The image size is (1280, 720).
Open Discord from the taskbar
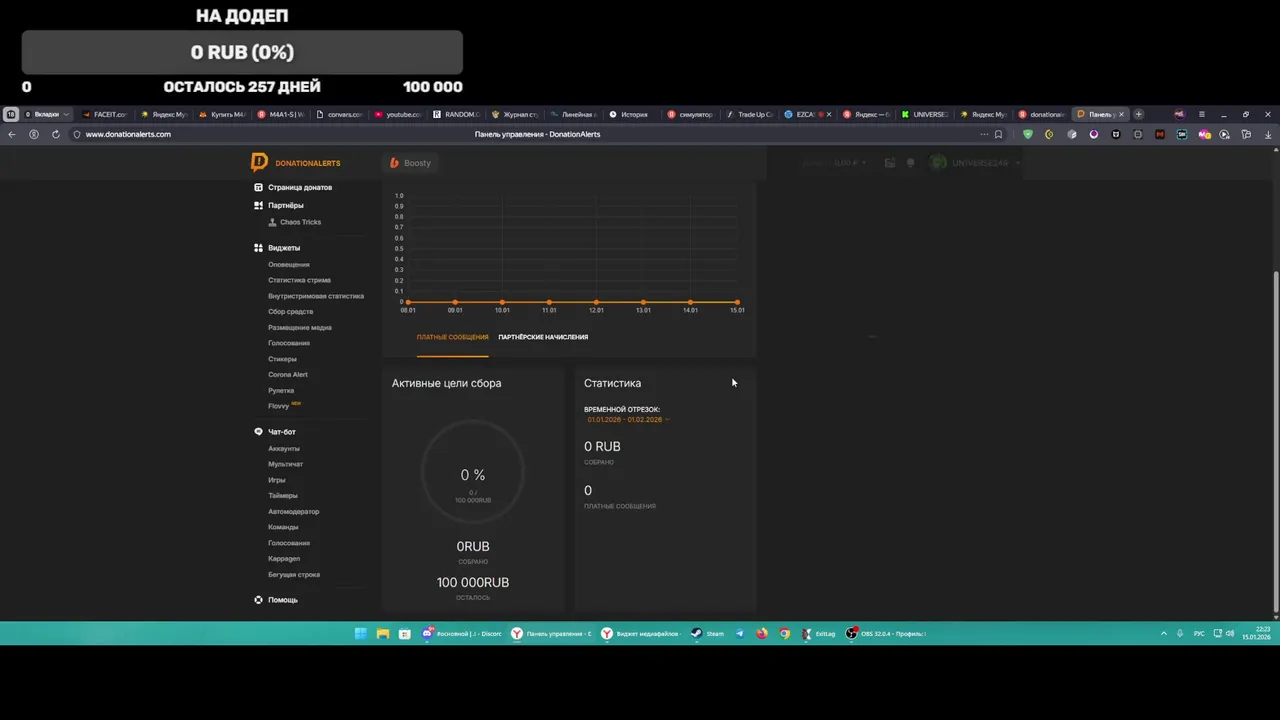pos(462,633)
